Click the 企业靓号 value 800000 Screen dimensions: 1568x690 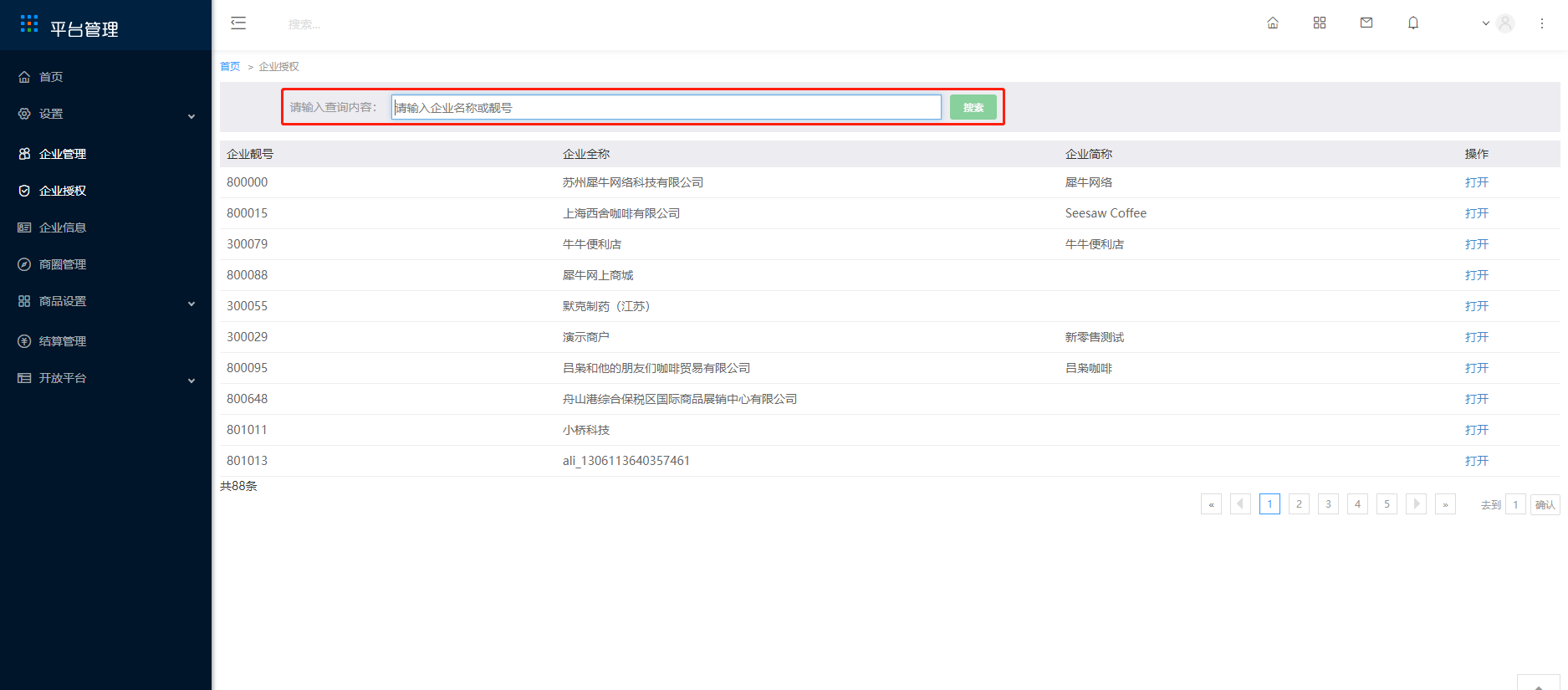coord(248,182)
